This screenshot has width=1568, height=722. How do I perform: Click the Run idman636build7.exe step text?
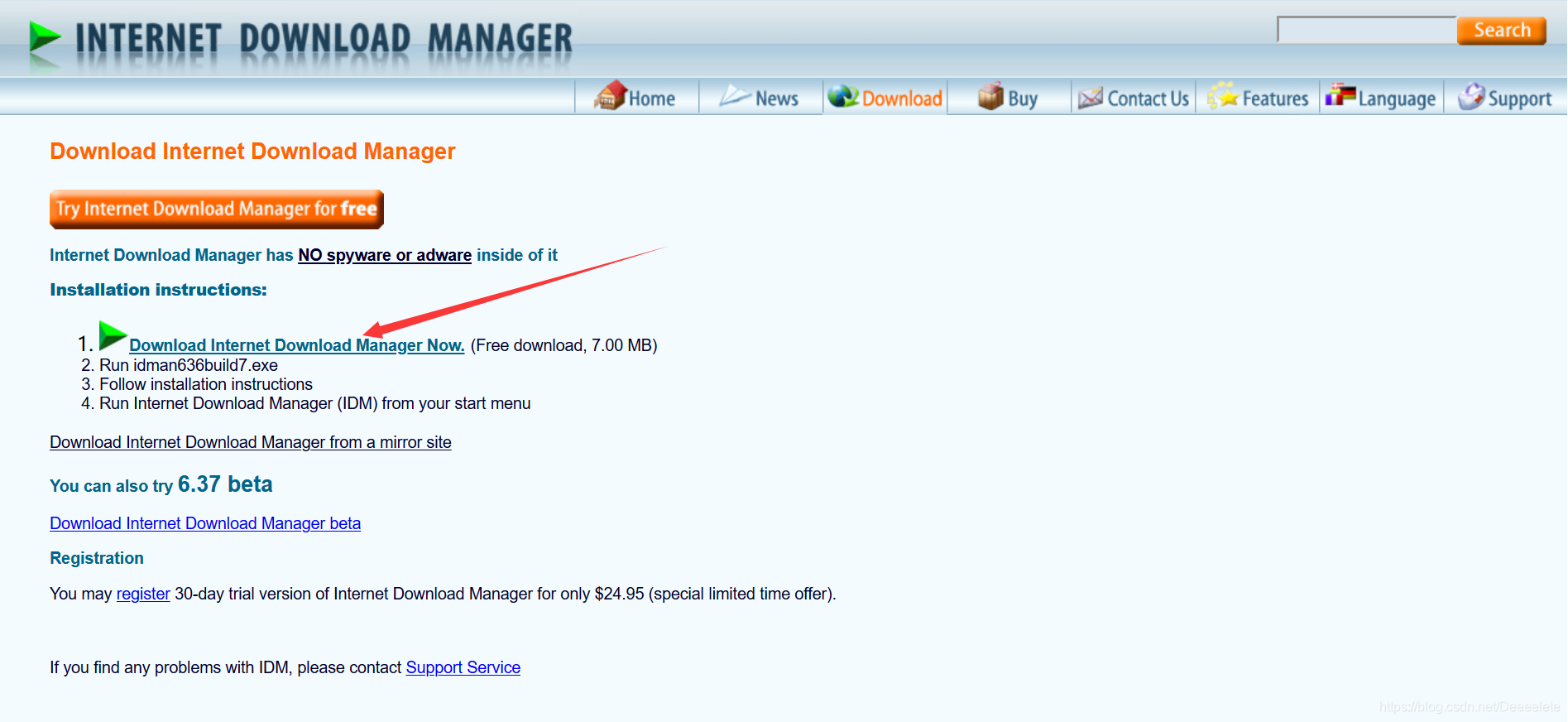click(x=189, y=365)
